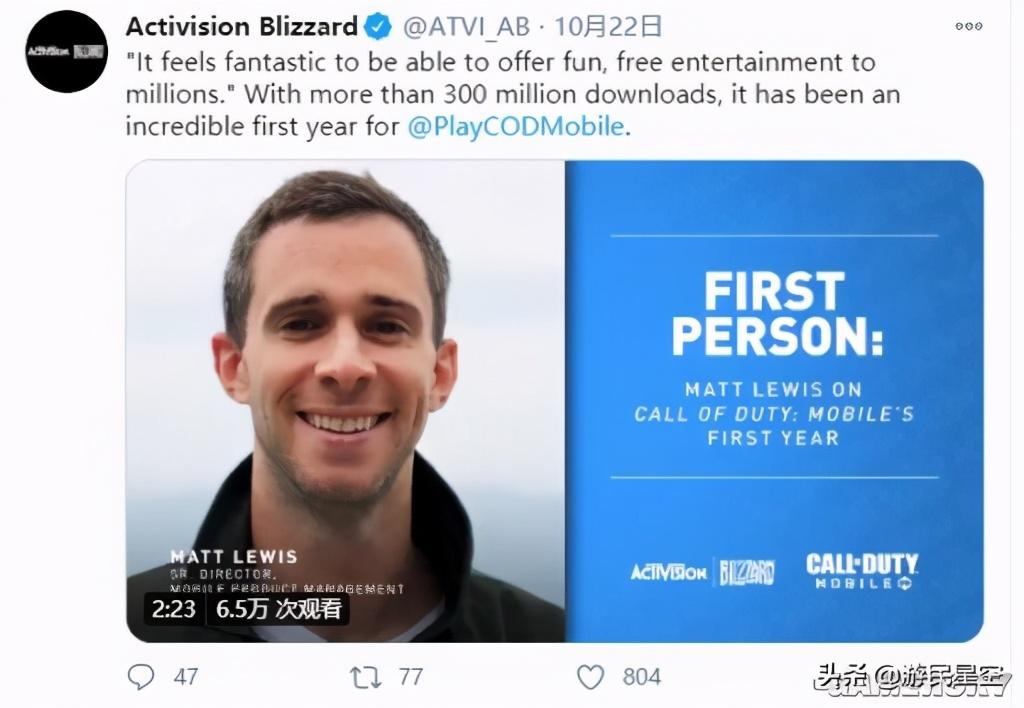Open the @PlayCODMobile mention link
This screenshot has height=708, width=1024.
(516, 126)
